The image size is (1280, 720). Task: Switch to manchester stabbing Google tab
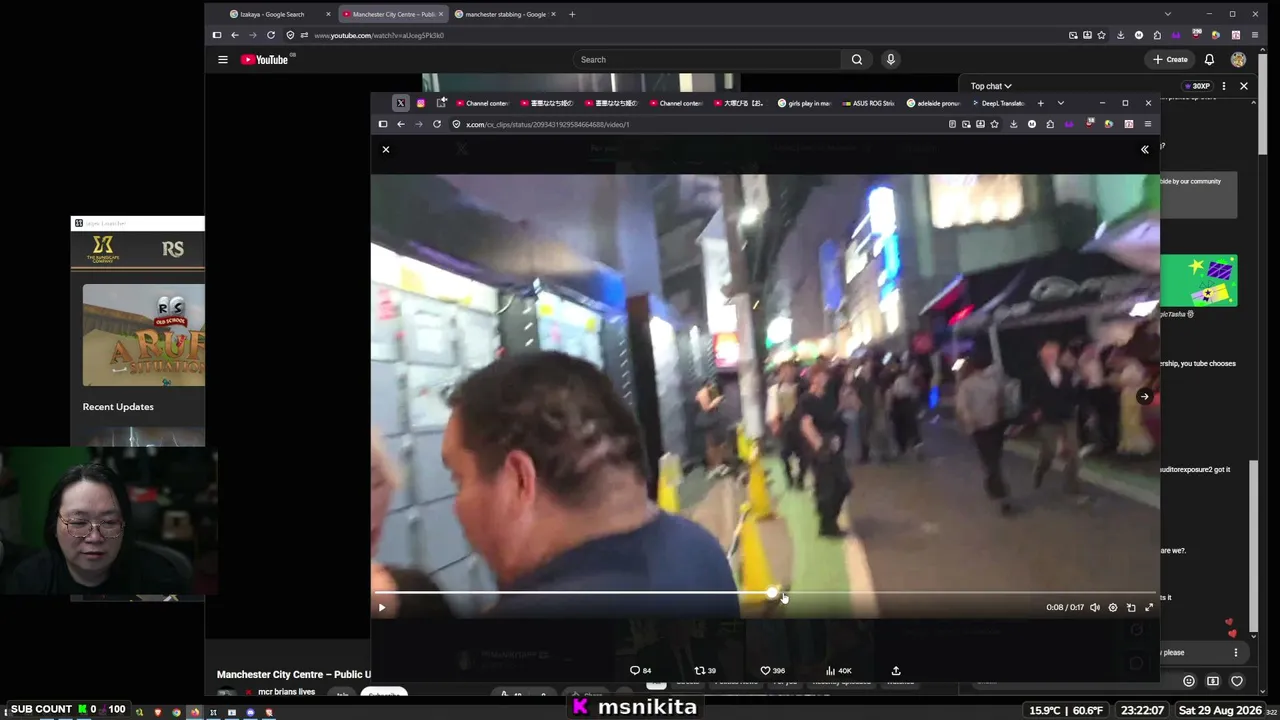505,14
